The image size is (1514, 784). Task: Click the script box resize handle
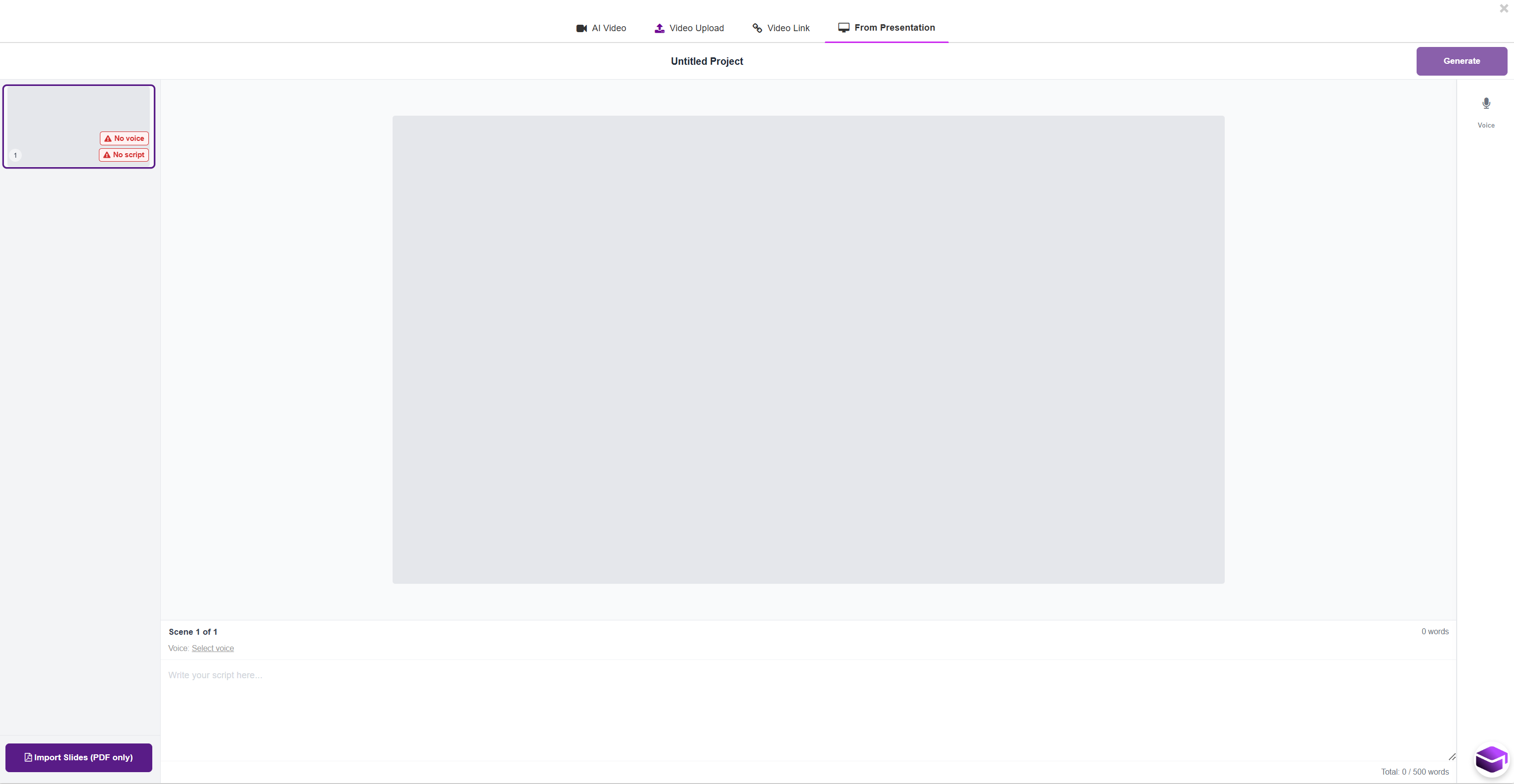1451,757
